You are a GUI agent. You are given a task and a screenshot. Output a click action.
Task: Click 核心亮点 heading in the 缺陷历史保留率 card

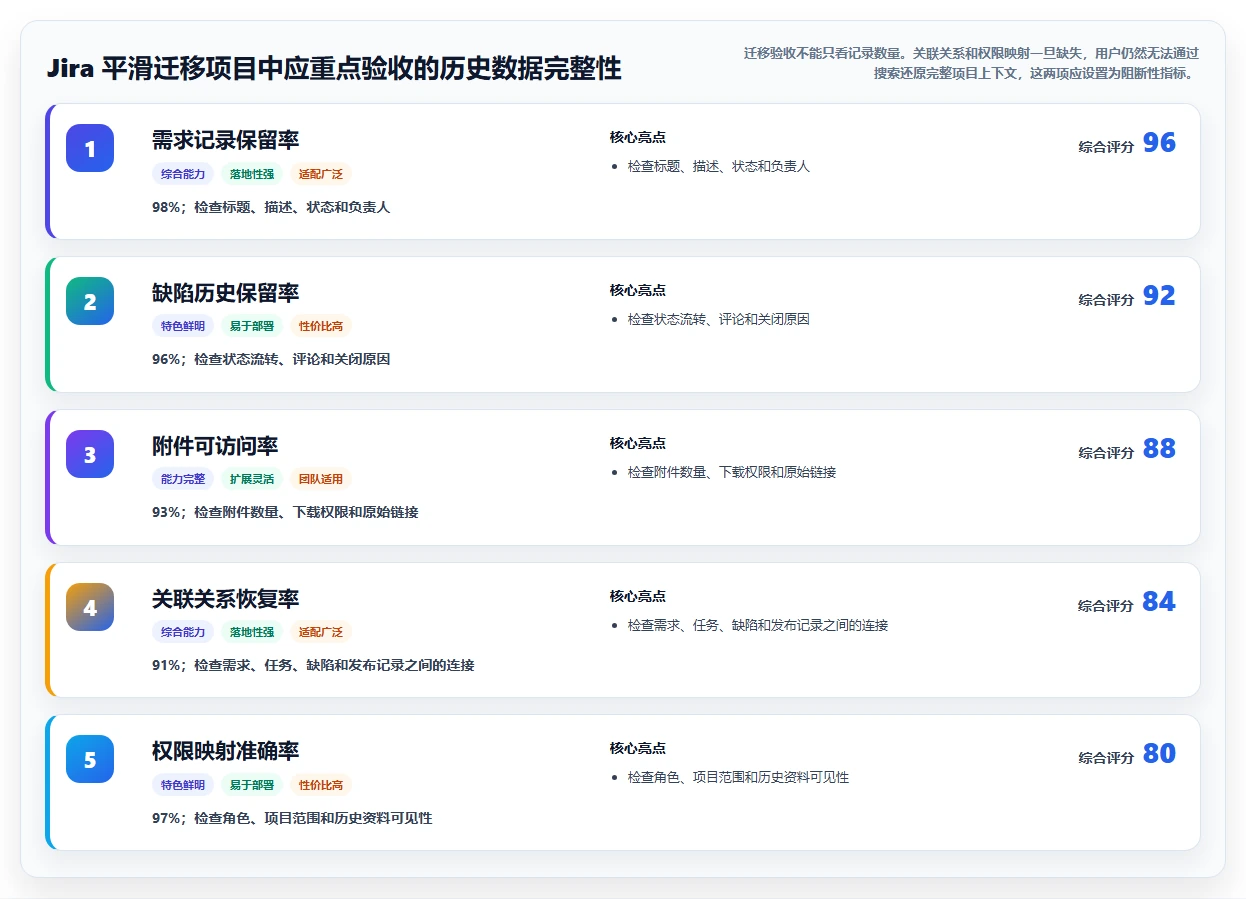pos(637,290)
